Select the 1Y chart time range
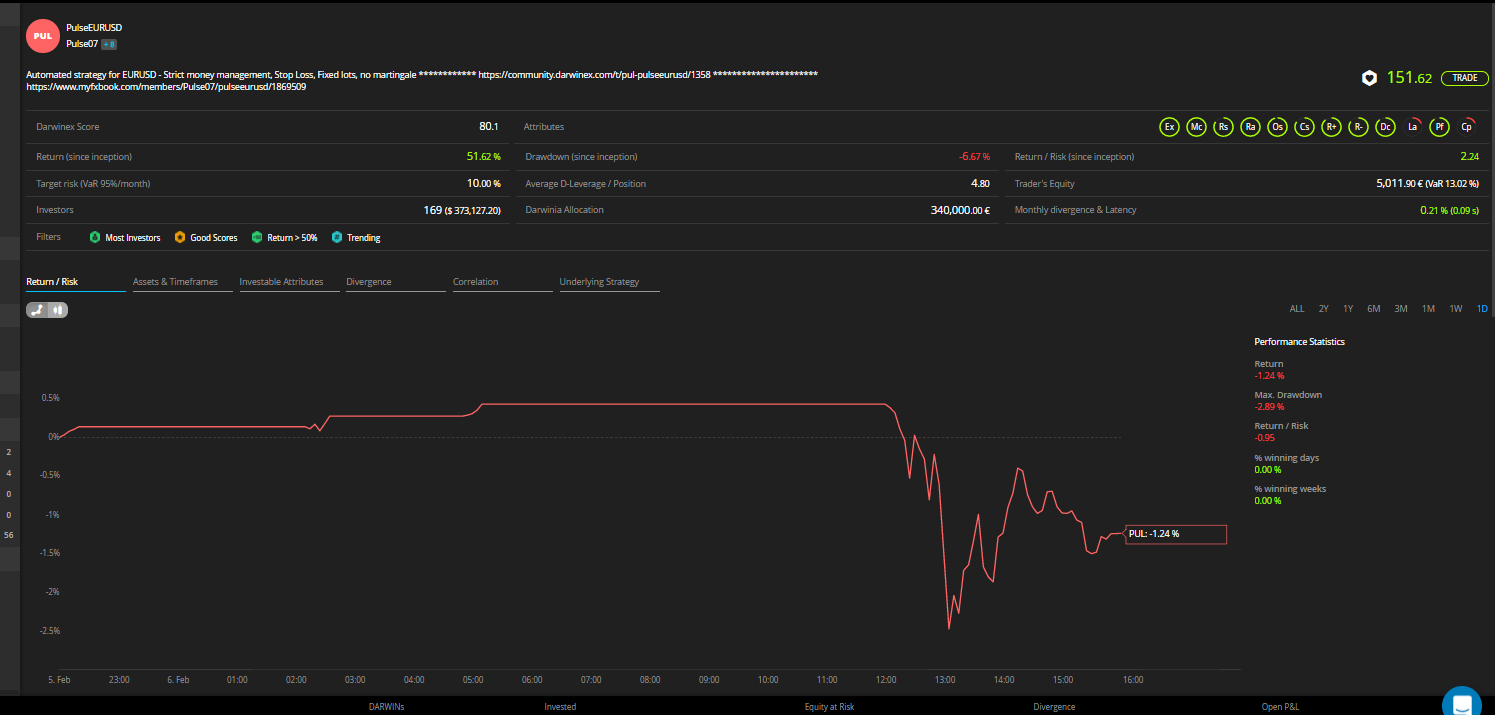Viewport: 1495px width, 715px height. coord(1348,309)
